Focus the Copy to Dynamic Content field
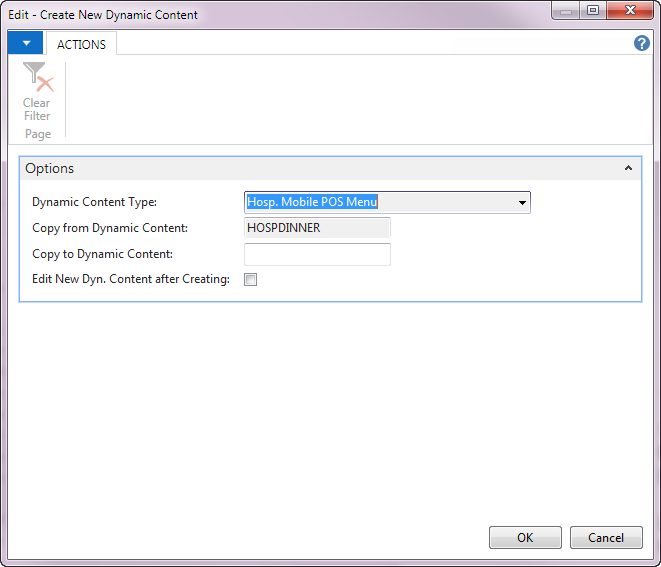 pos(317,254)
